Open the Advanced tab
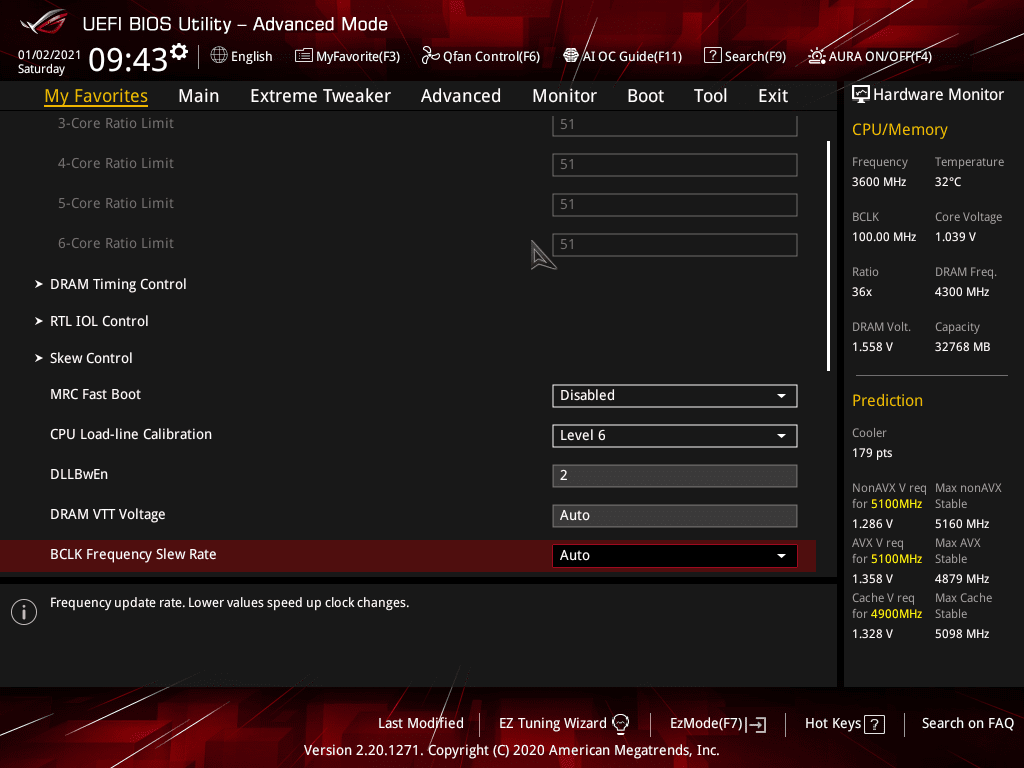Screen dimensions: 1024x768 click(x=460, y=96)
